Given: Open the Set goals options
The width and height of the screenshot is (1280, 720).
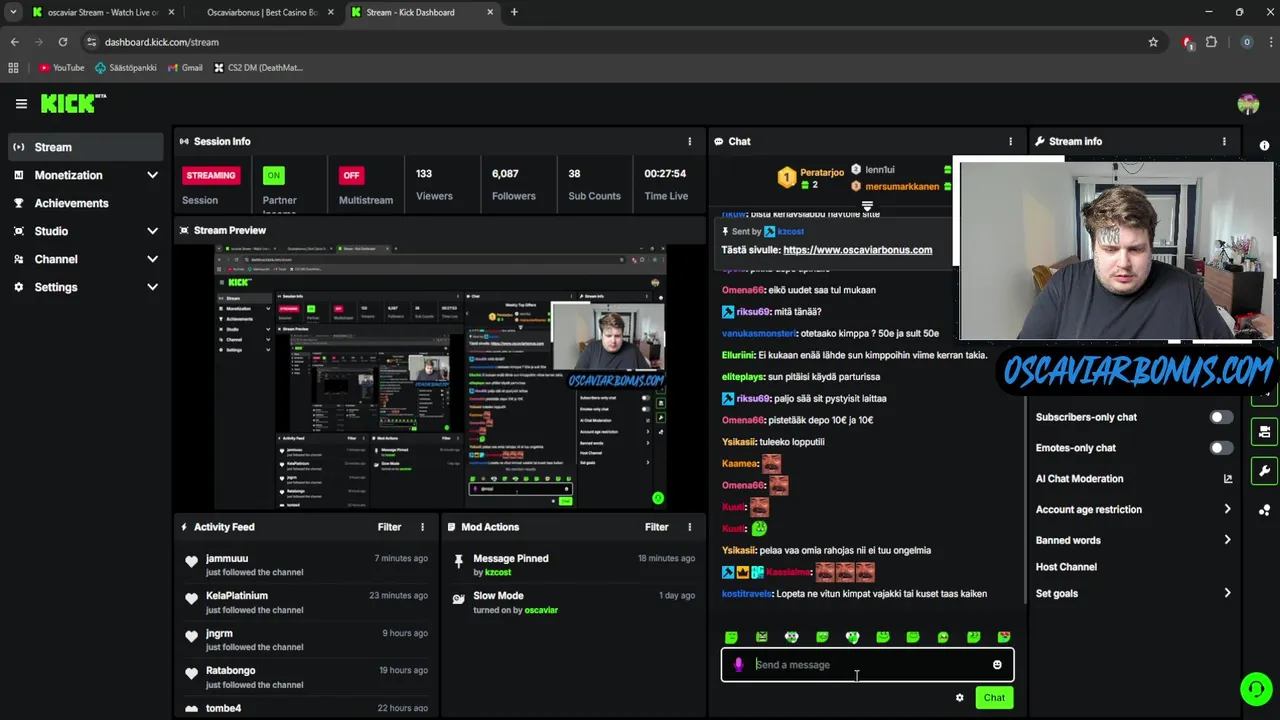Looking at the screenshot, I should point(1134,593).
